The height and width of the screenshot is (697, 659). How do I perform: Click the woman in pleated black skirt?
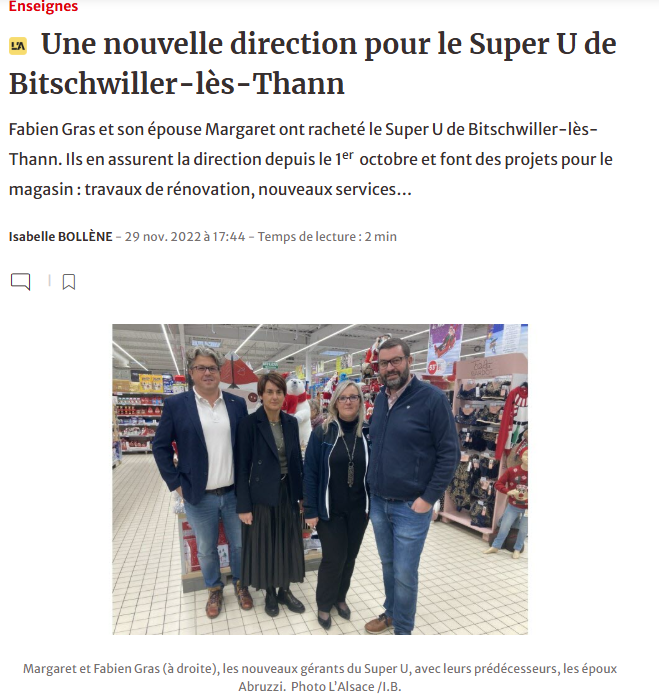pos(270,493)
